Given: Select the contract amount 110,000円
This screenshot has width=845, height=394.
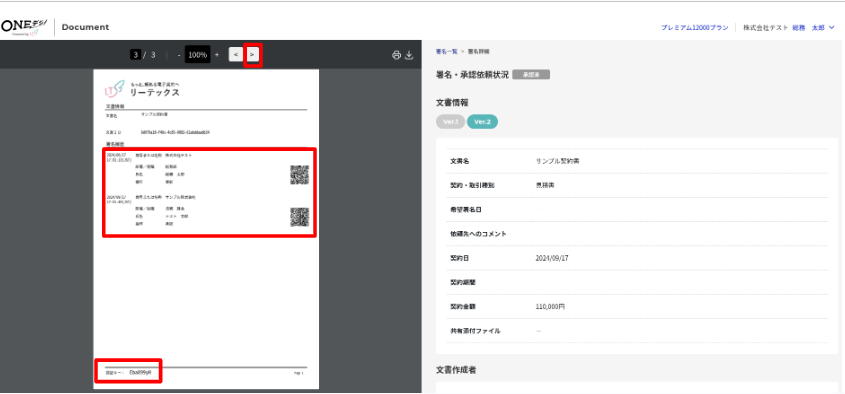Looking at the screenshot, I should (x=551, y=306).
